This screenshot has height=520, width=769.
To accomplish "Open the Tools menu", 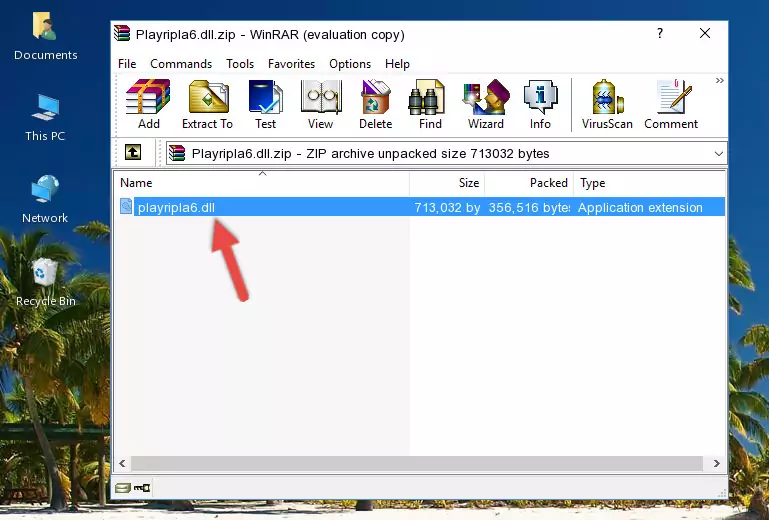I will point(240,64).
